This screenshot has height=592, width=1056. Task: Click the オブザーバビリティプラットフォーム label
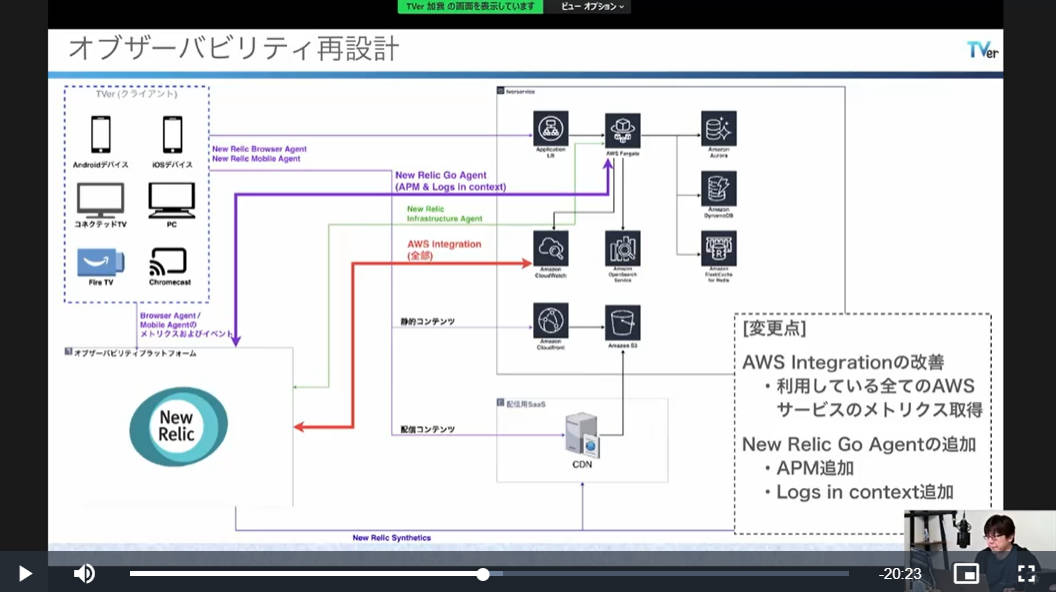135,353
